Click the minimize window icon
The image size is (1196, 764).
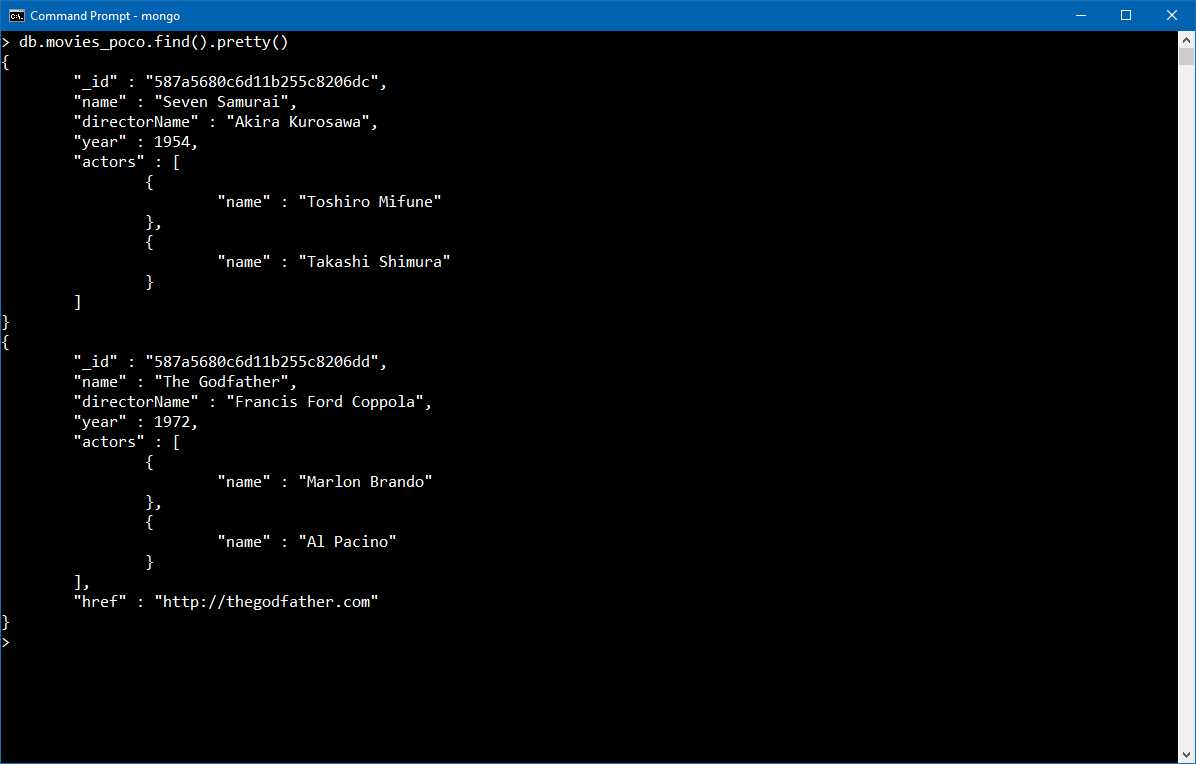(1080, 15)
